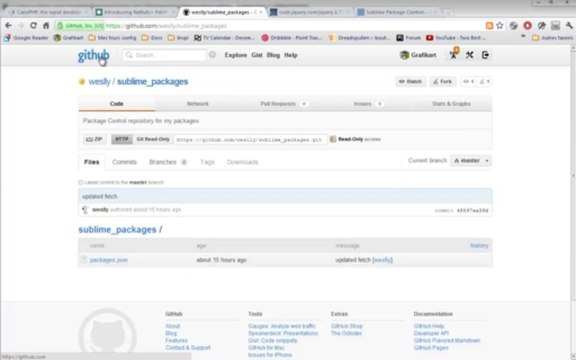Bookmark this page with the star icon
The height and width of the screenshot is (360, 576).
click(x=500, y=25)
